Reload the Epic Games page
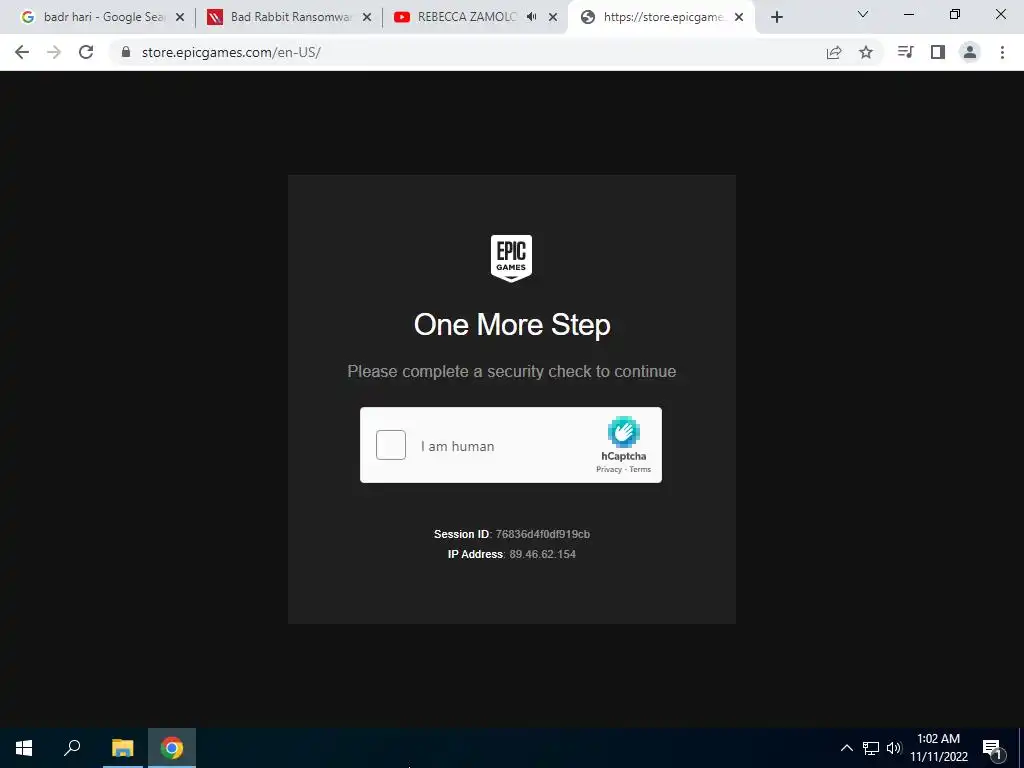 click(86, 52)
